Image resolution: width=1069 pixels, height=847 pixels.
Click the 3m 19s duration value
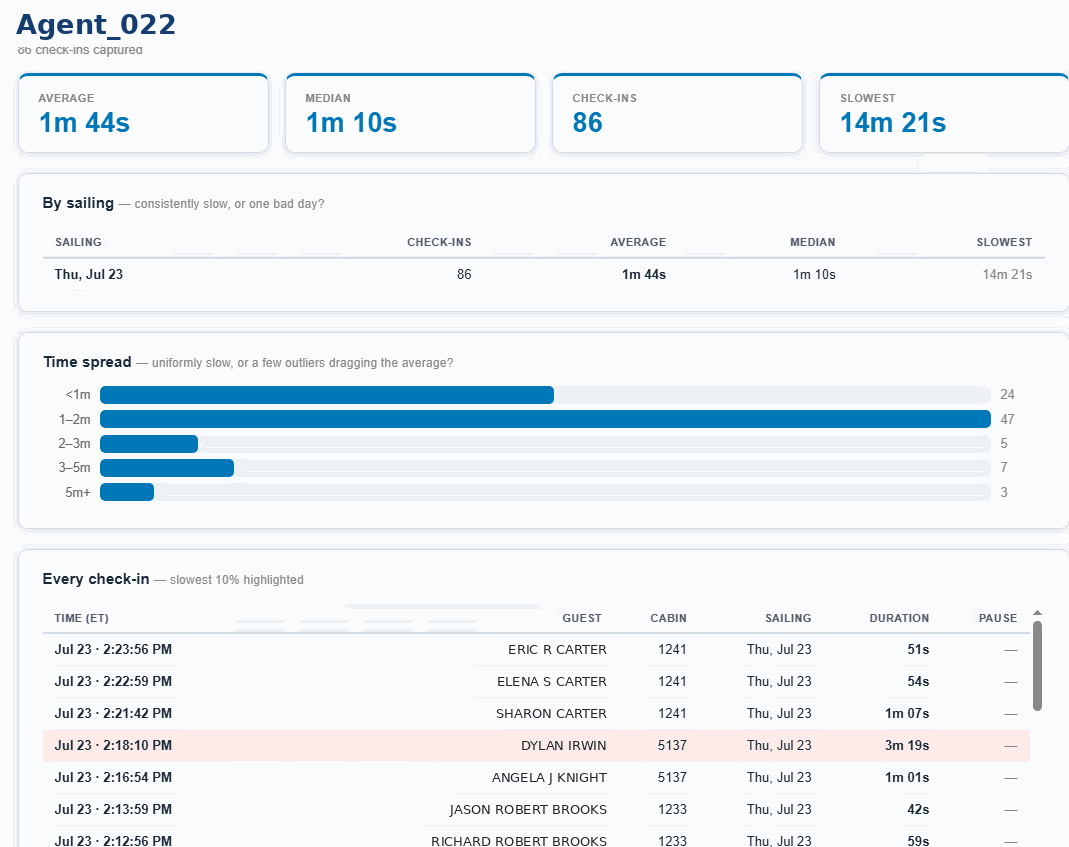coord(907,745)
